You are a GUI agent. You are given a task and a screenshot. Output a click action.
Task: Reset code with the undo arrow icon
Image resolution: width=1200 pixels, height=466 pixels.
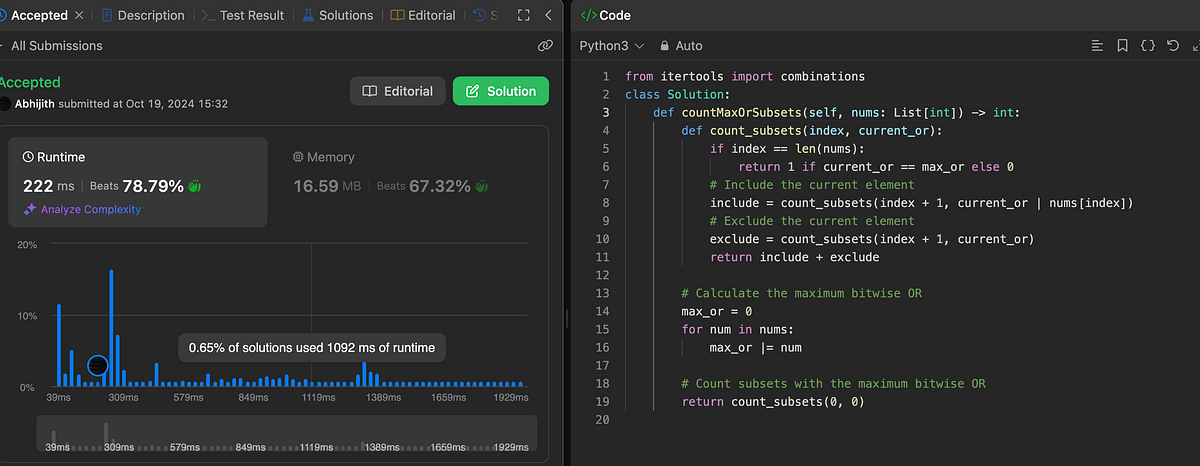click(x=1173, y=46)
